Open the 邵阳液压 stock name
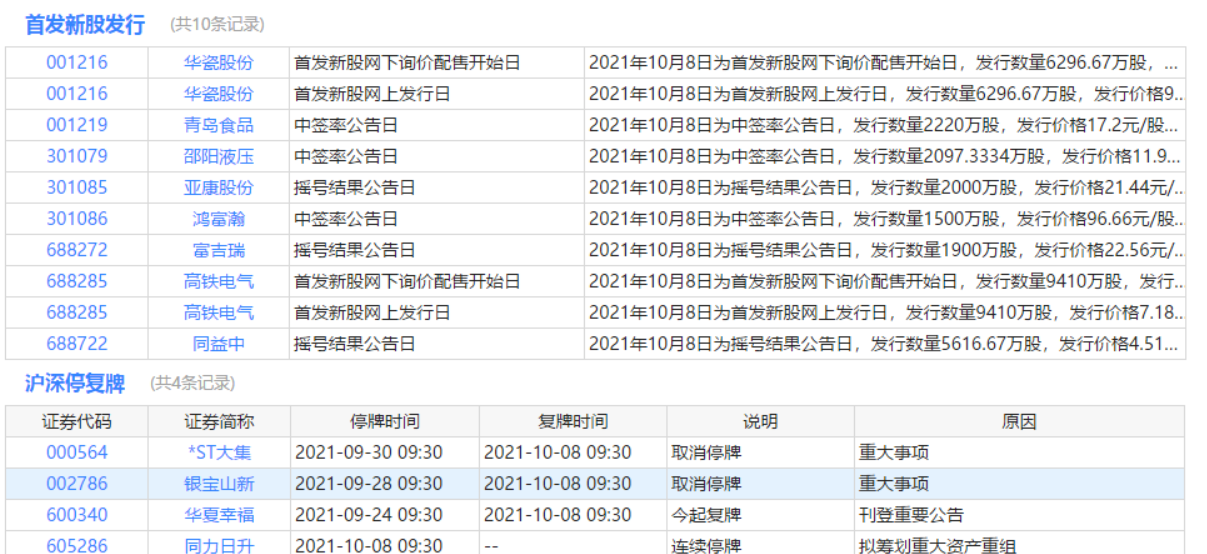 pos(219,156)
